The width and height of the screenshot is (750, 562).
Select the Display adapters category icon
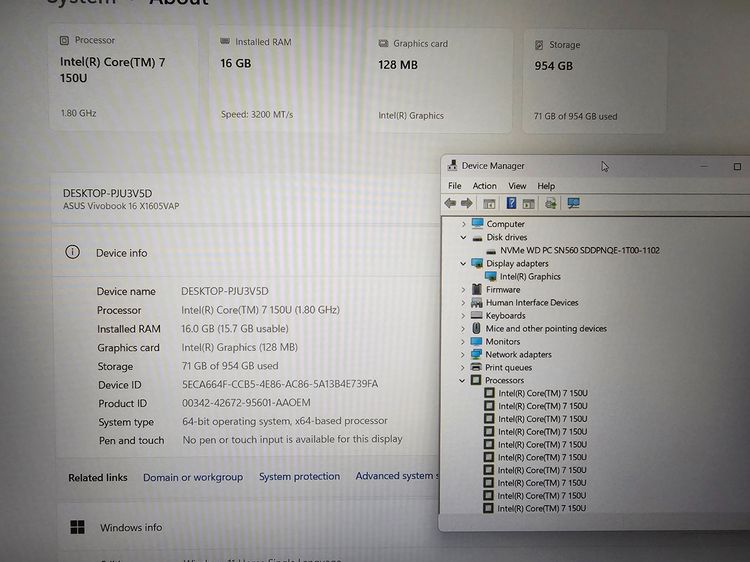click(476, 263)
